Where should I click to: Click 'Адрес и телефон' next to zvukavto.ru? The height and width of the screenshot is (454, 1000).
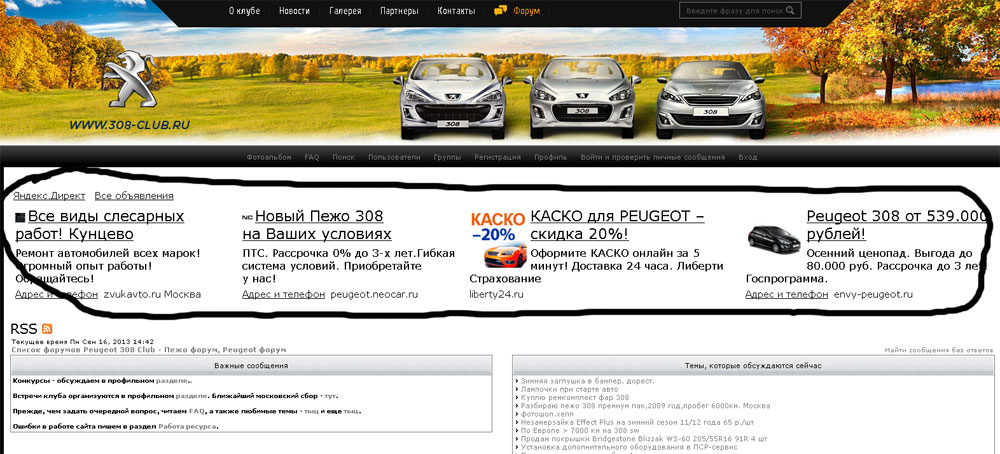point(56,295)
